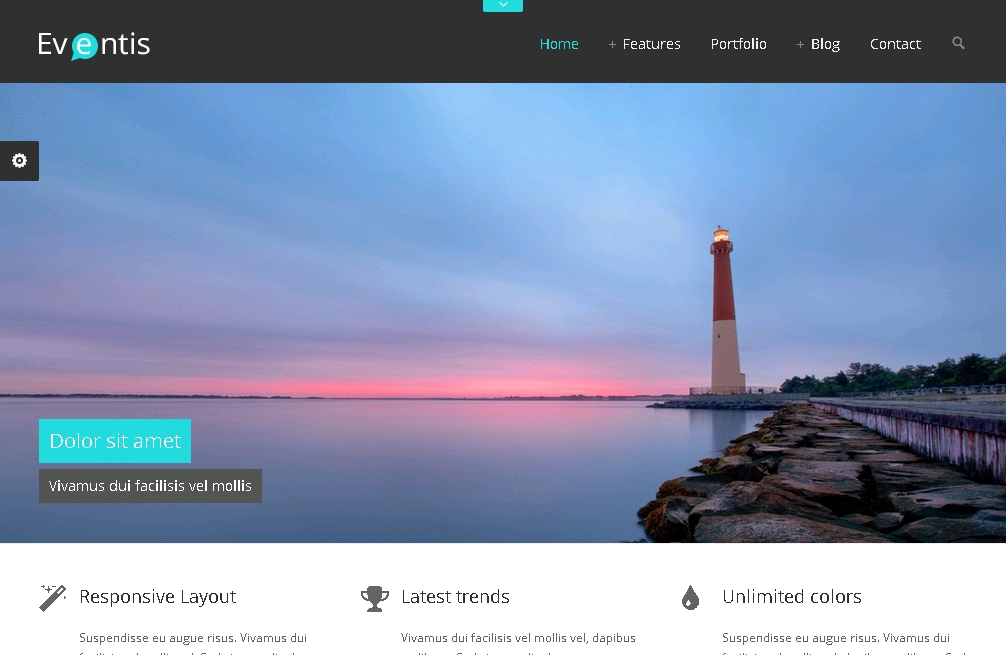Click the water droplet icon

pos(690,598)
